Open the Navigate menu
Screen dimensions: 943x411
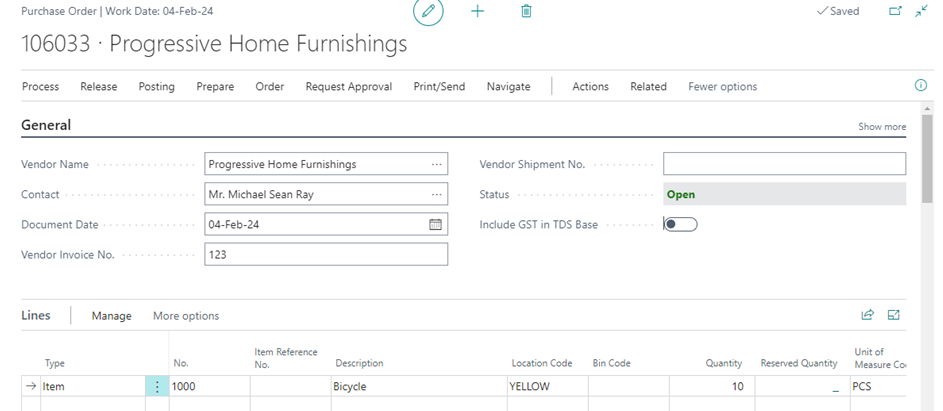pyautogui.click(x=509, y=87)
